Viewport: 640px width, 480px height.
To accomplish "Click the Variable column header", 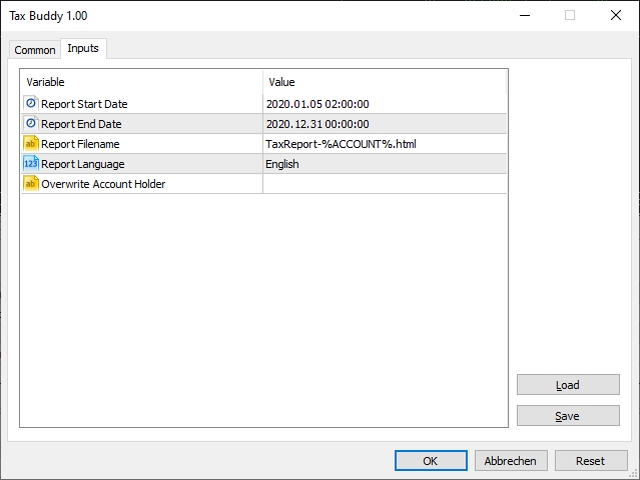I will (x=141, y=82).
